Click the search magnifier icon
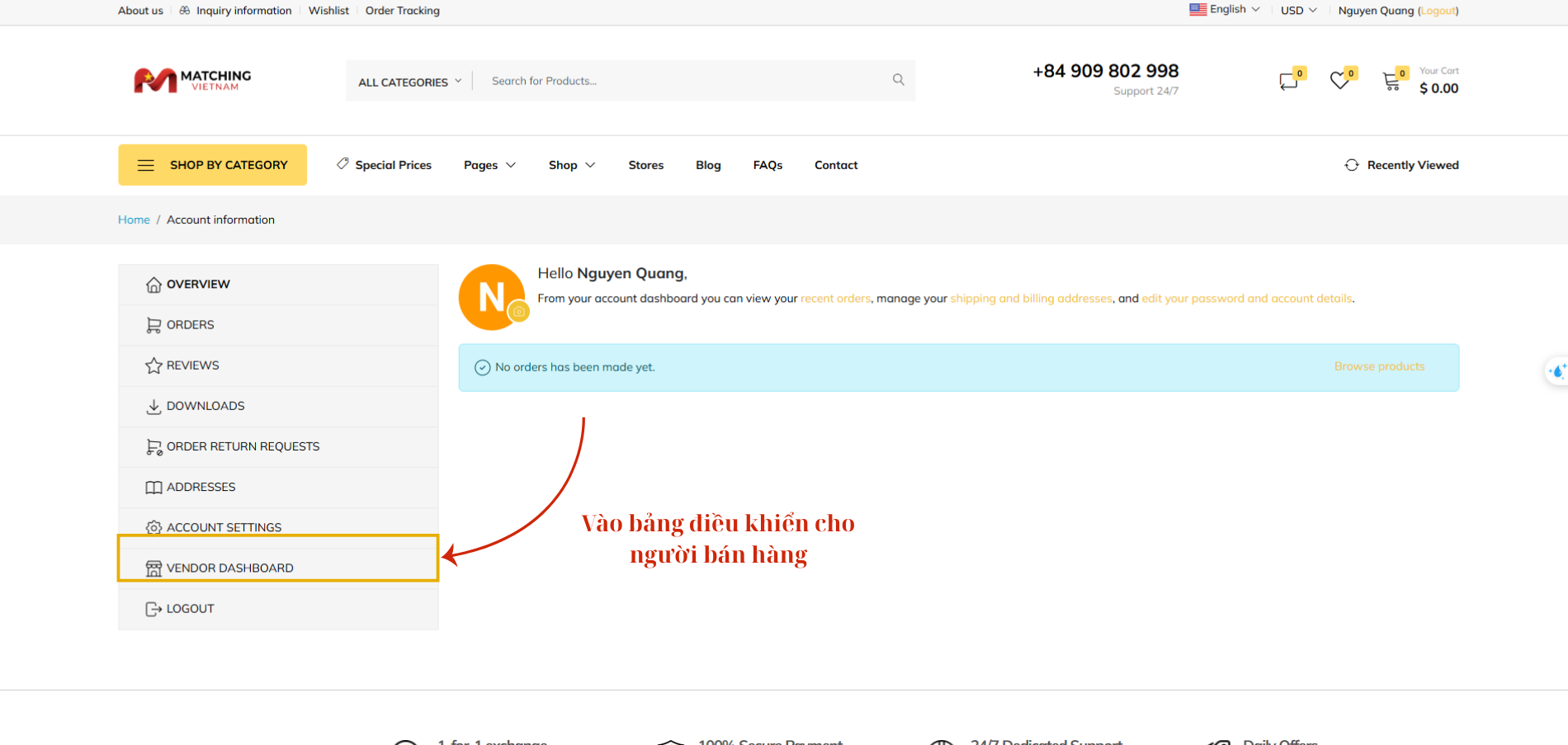This screenshot has width=1568, height=745. pyautogui.click(x=898, y=80)
